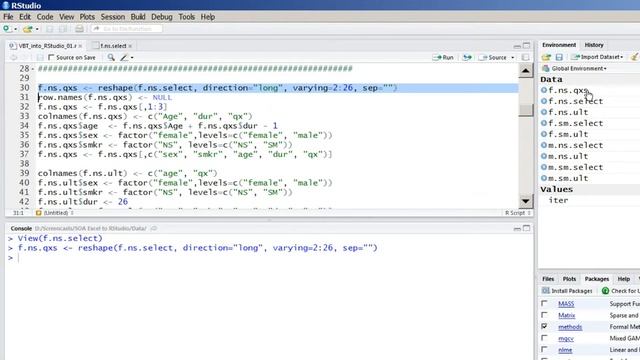Click the Print icon in main toolbar

point(80,29)
